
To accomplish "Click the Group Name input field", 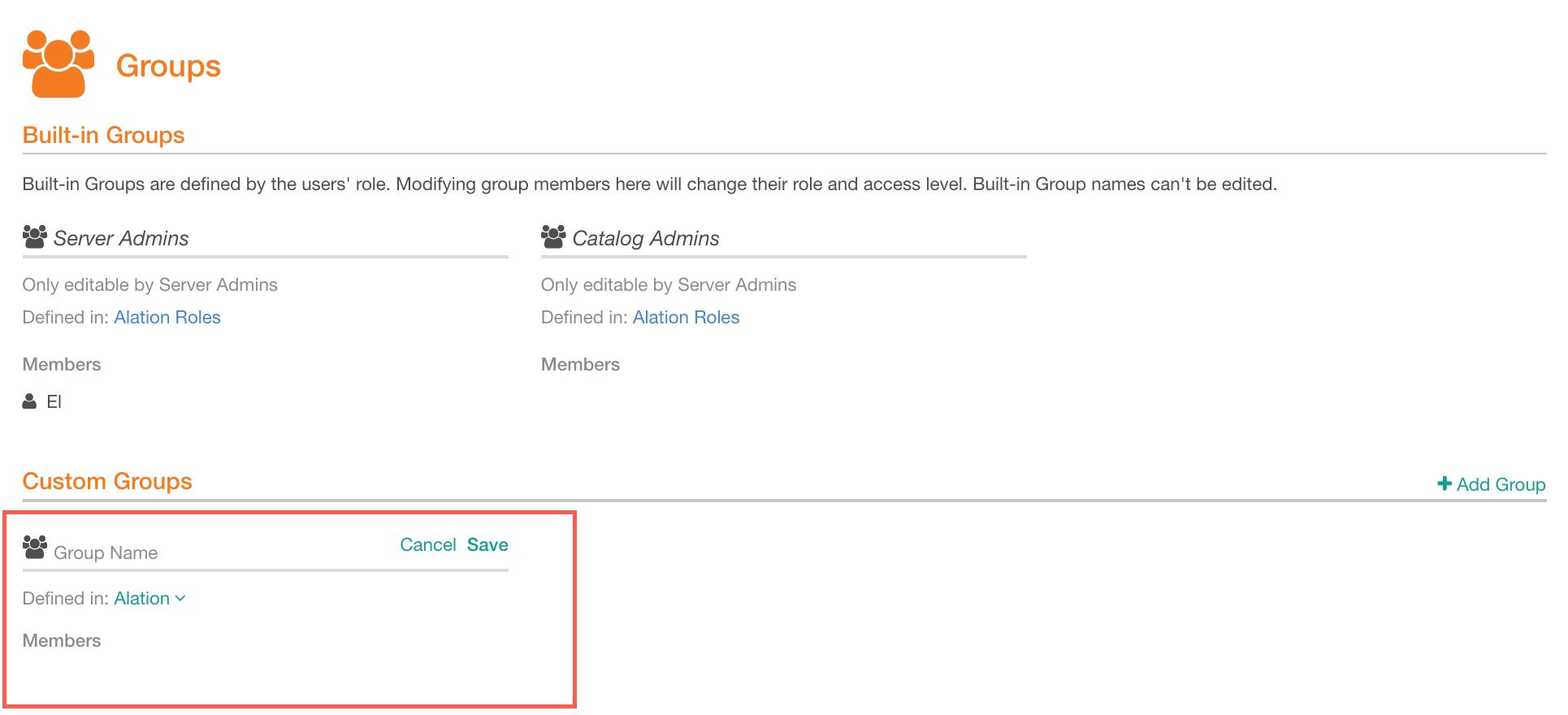I will click(x=219, y=552).
